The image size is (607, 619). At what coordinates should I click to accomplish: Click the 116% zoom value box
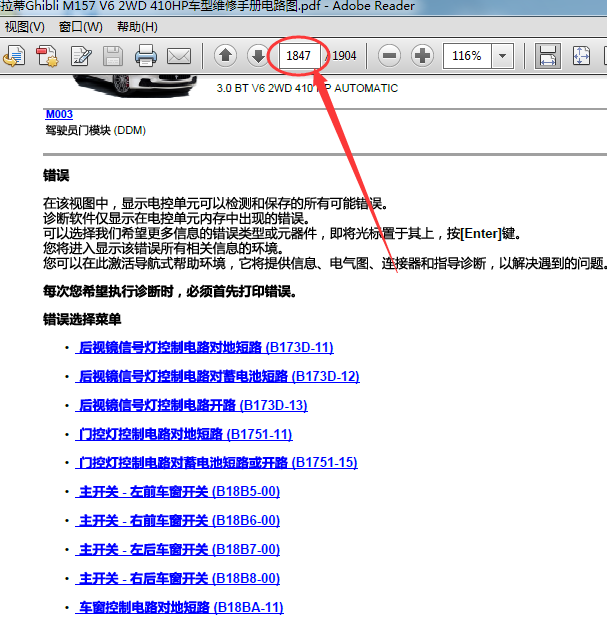coord(467,56)
